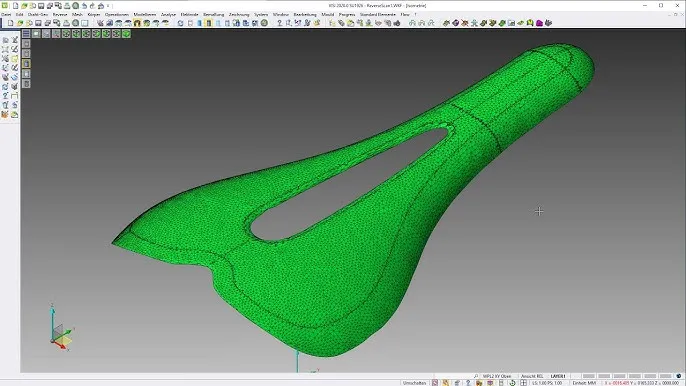The height and width of the screenshot is (386, 686).
Task: Toggle the striped list icon at view toolbar start
Action: [x=26, y=34]
